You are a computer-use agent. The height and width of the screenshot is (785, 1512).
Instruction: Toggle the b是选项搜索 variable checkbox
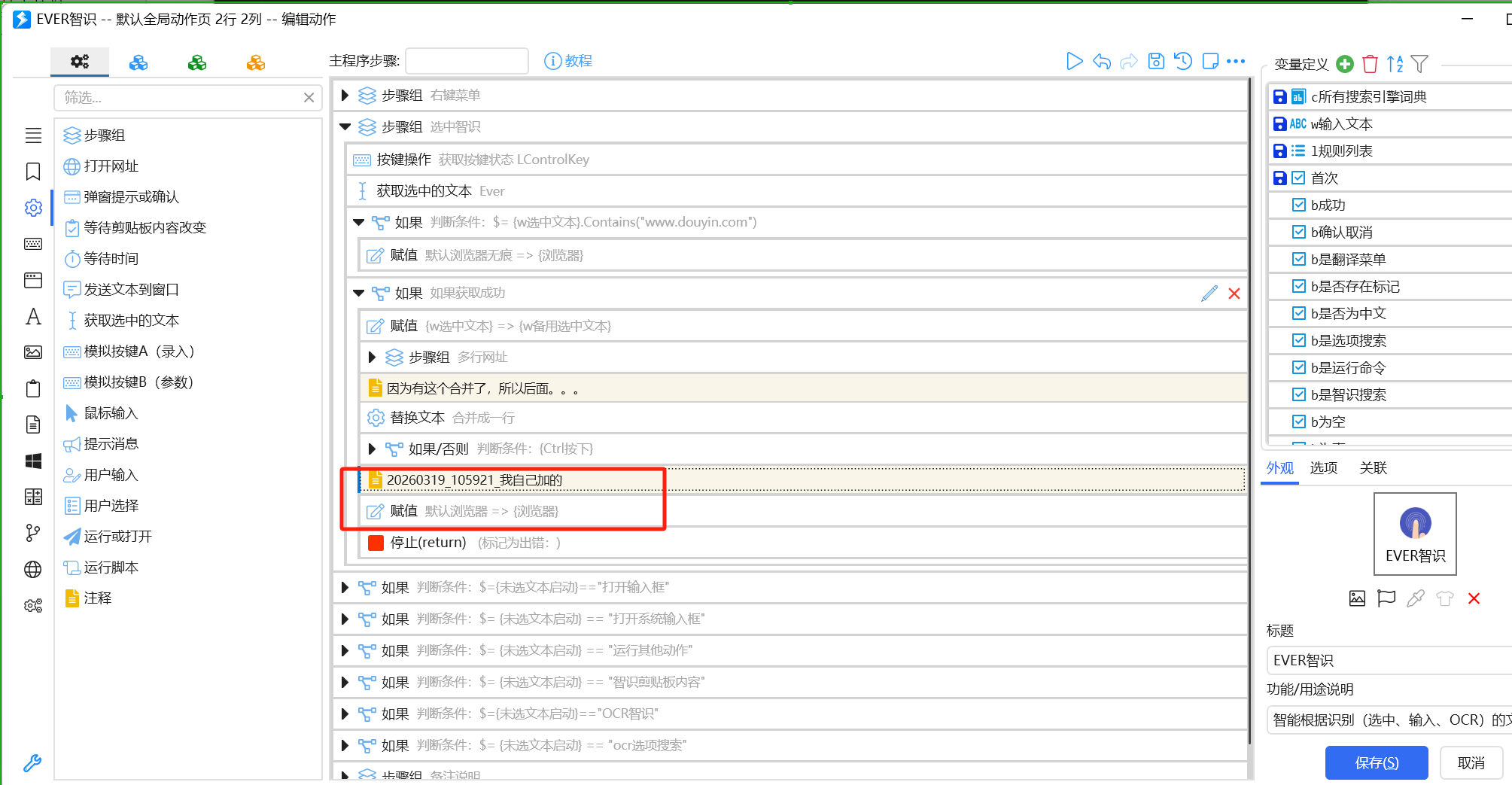(x=1298, y=340)
